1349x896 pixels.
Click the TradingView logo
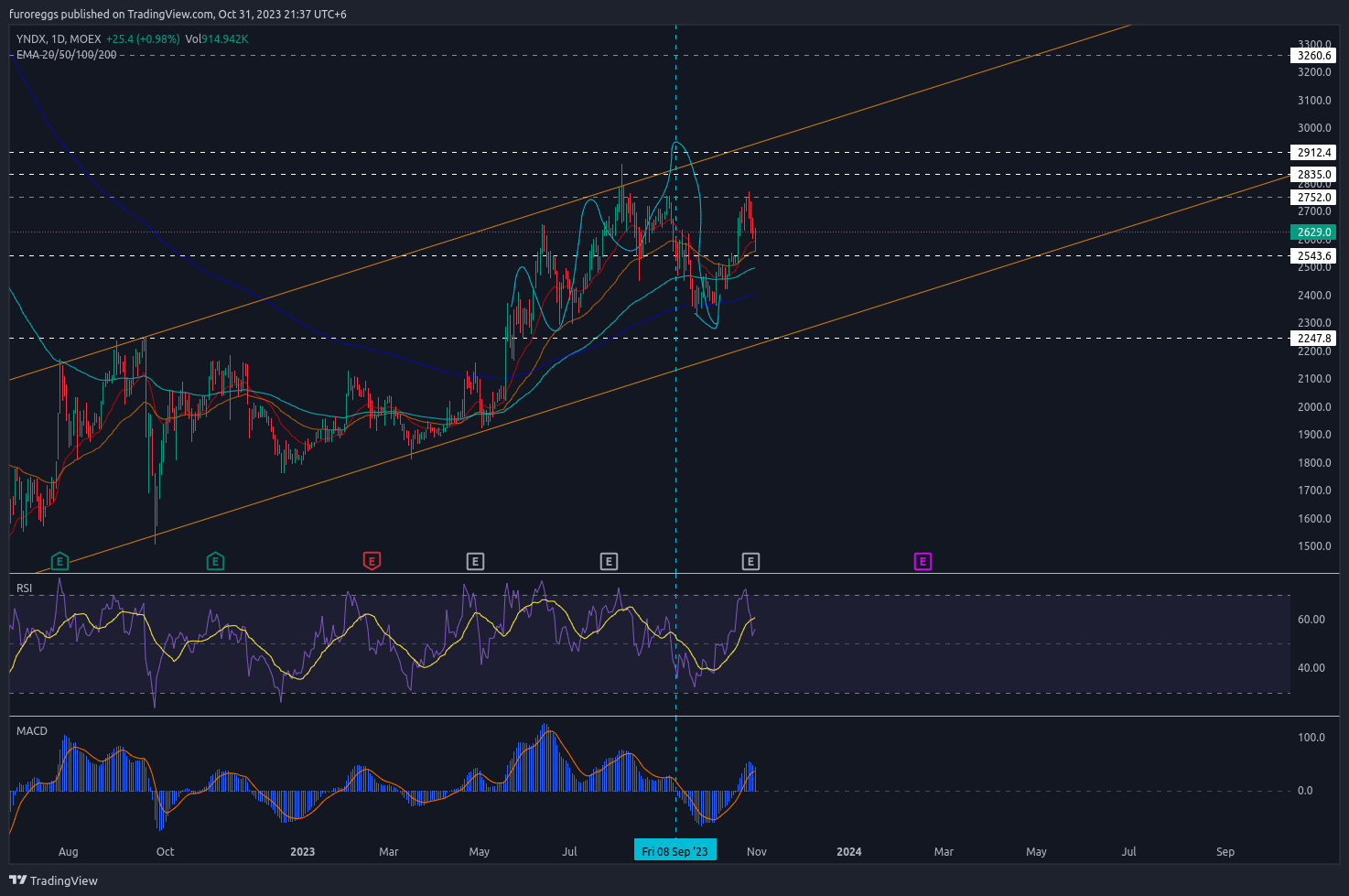tap(53, 880)
